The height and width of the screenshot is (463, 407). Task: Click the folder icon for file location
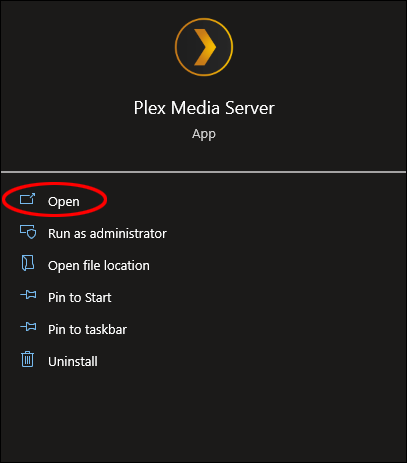28,263
